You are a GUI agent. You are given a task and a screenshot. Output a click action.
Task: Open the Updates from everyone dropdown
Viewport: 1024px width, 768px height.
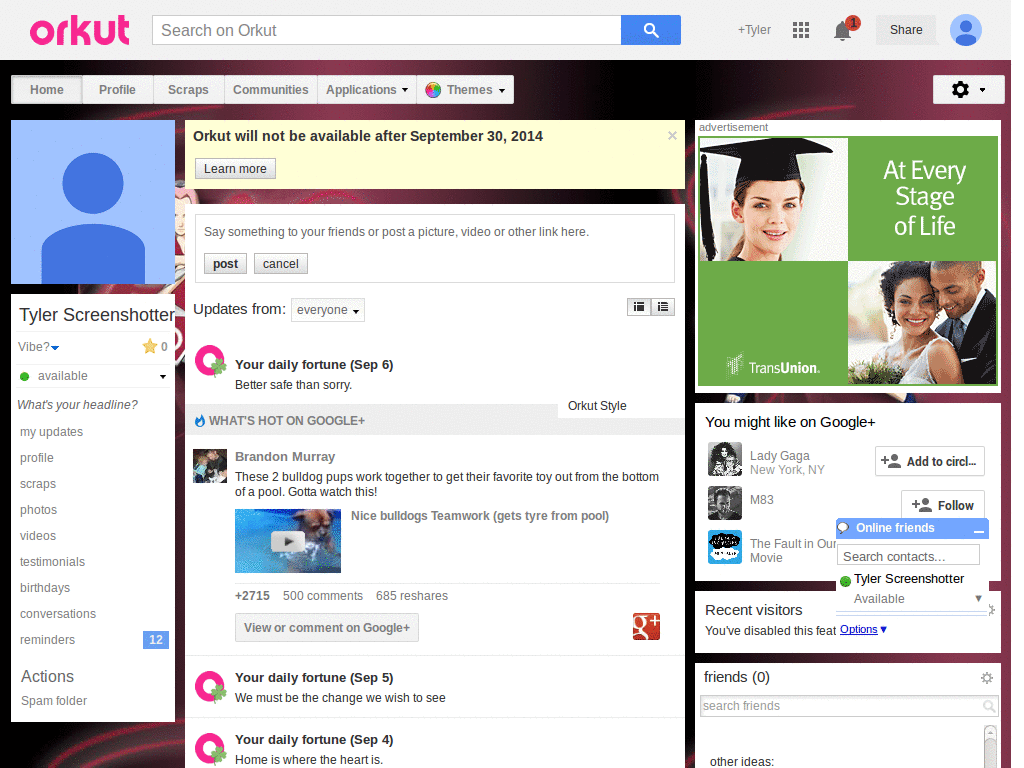pos(328,310)
